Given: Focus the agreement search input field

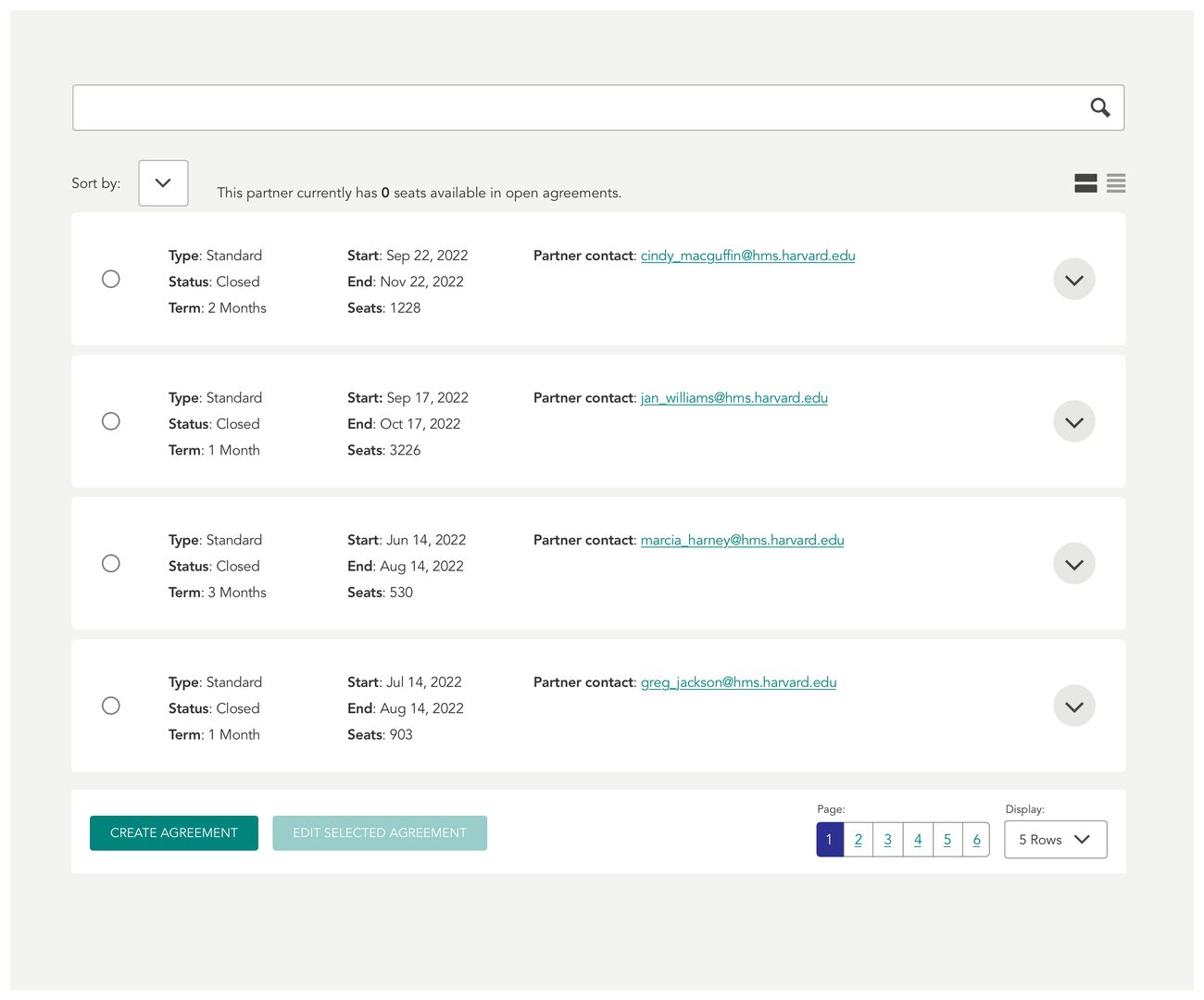Looking at the screenshot, I should coord(598,108).
